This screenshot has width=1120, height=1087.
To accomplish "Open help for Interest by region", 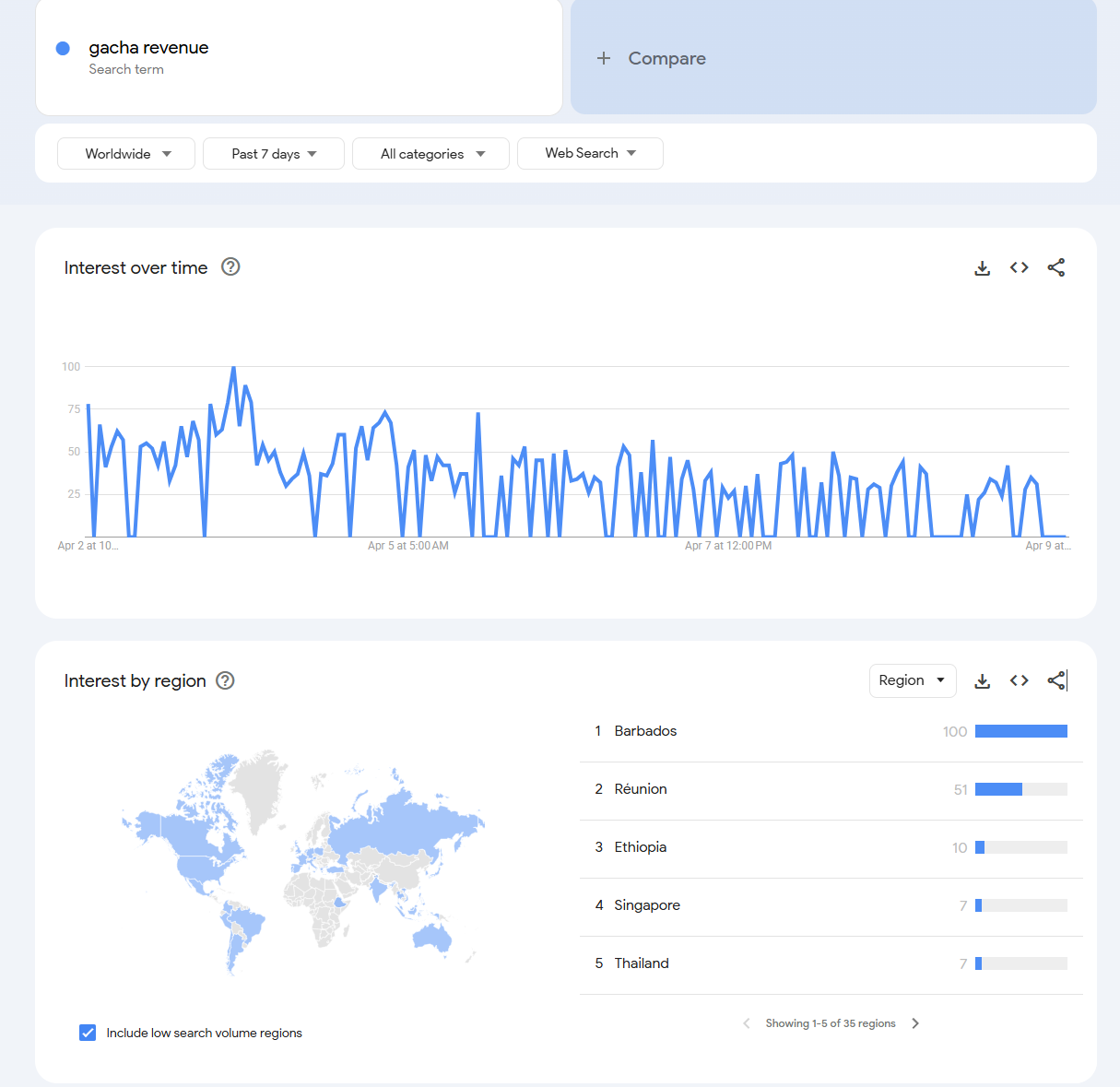I will coord(225,680).
